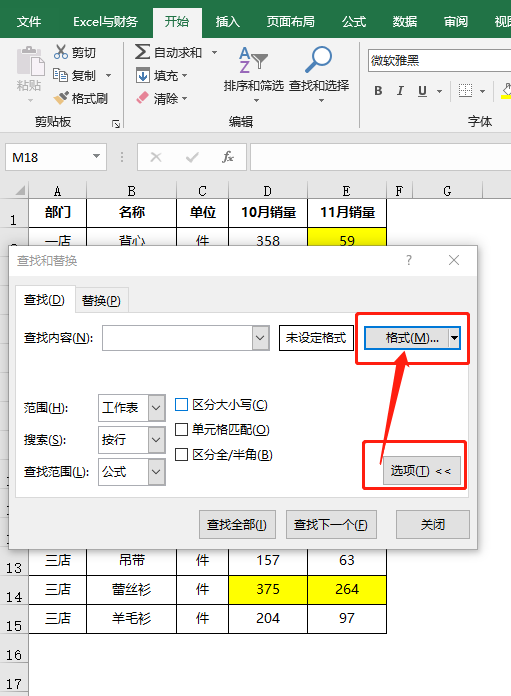The height and width of the screenshot is (696, 511).
Task: Click the AutoSum (自动求和) sigma icon
Action: [x=142, y=52]
